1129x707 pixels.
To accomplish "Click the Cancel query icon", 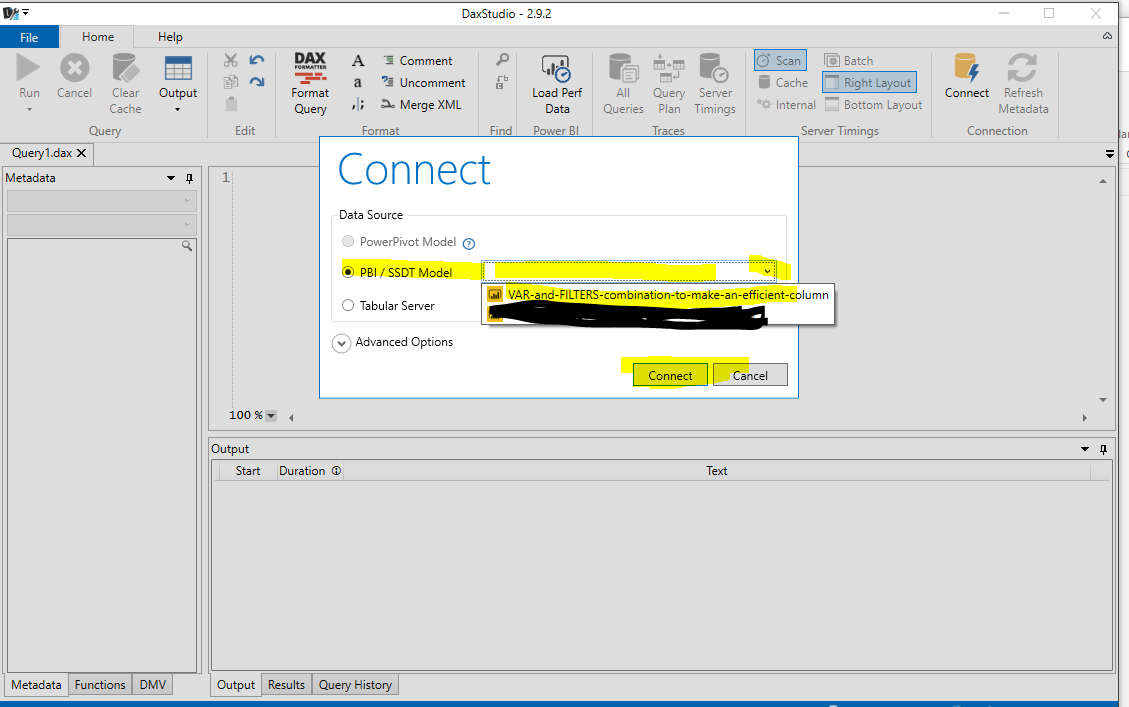I will (x=74, y=68).
